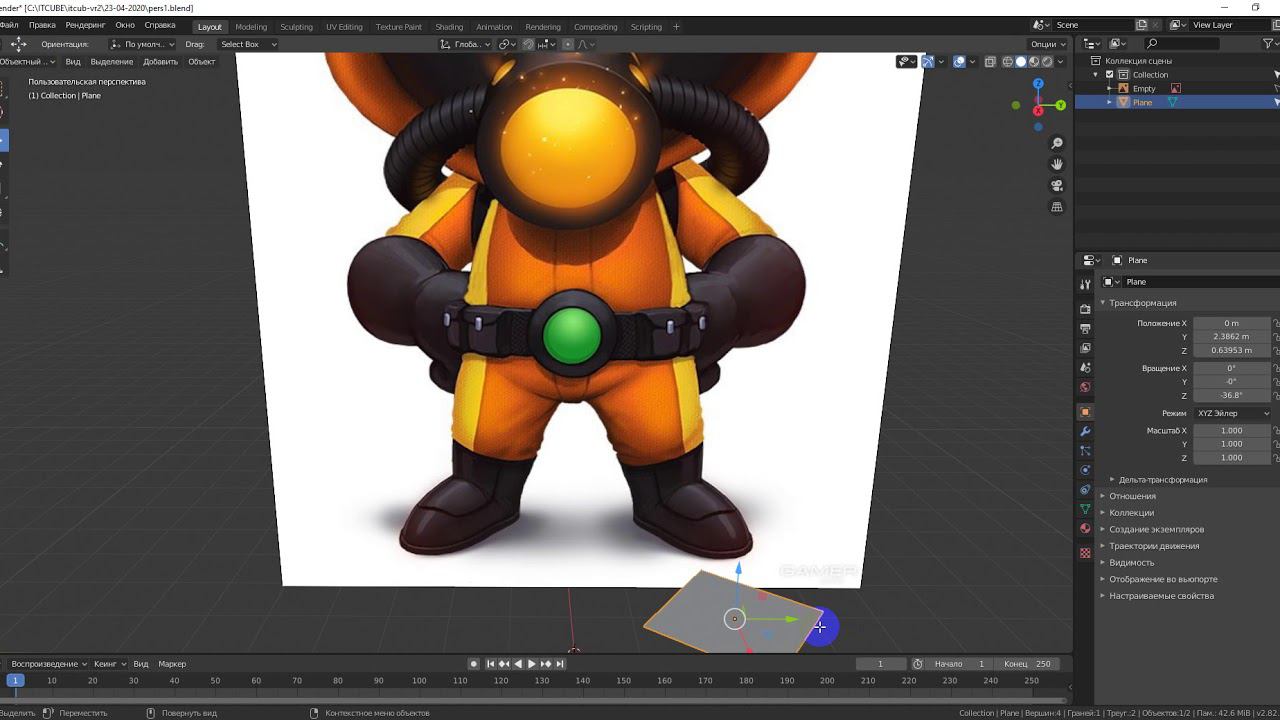
Task: Open the Object Data green triangle tab
Action: click(1085, 509)
